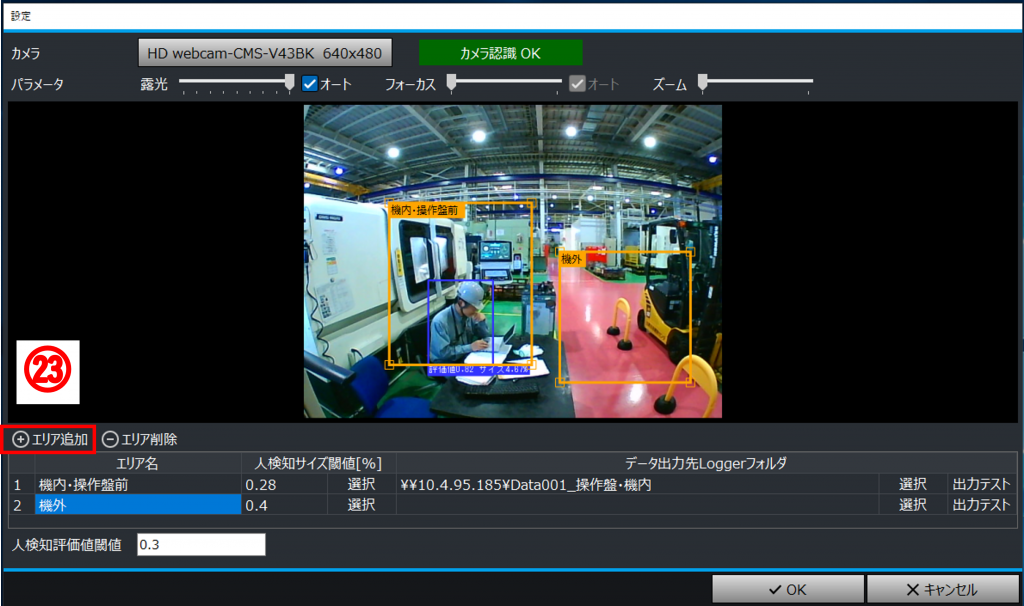The image size is (1024, 606).
Task: Confirm settings with the OK button
Action: pyautogui.click(x=788, y=590)
